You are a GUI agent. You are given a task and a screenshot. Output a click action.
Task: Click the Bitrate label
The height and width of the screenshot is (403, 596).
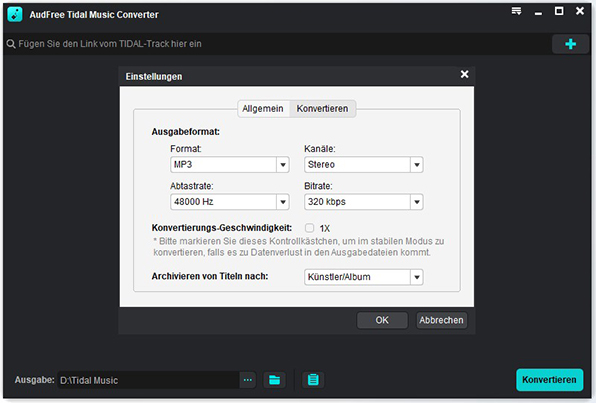coord(318,186)
